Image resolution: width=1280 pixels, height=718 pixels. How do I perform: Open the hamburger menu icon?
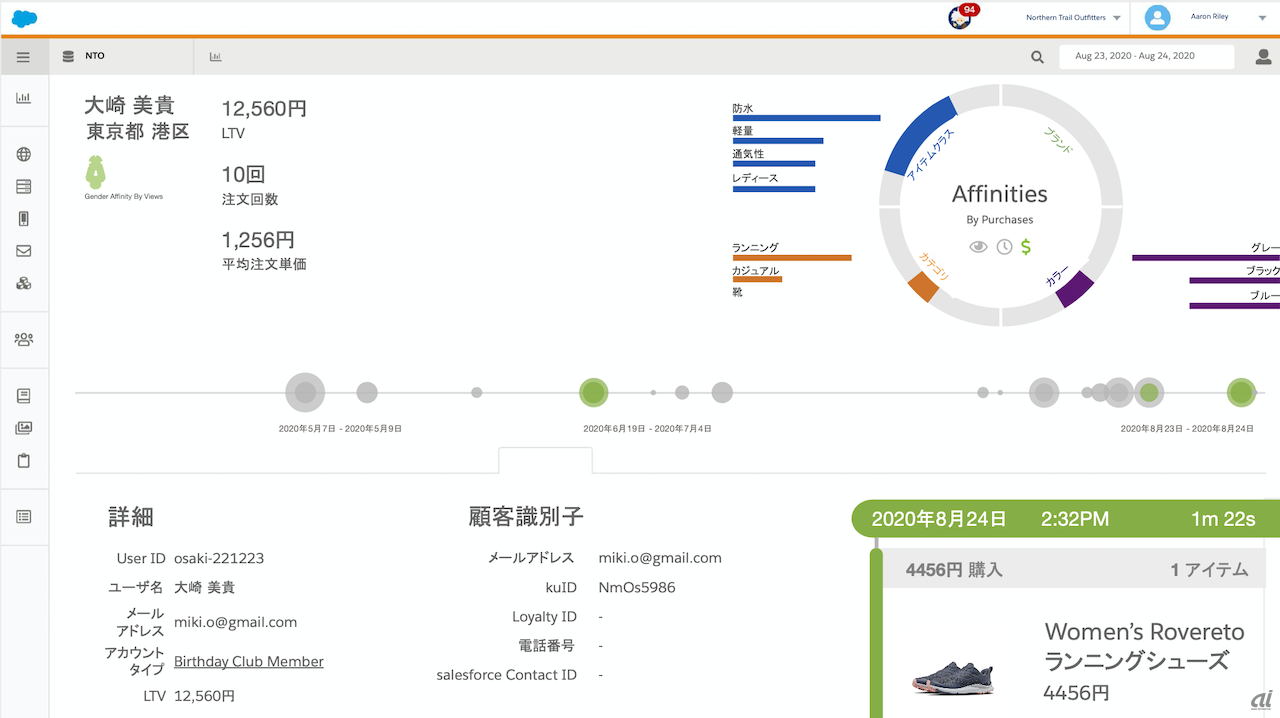pos(23,57)
